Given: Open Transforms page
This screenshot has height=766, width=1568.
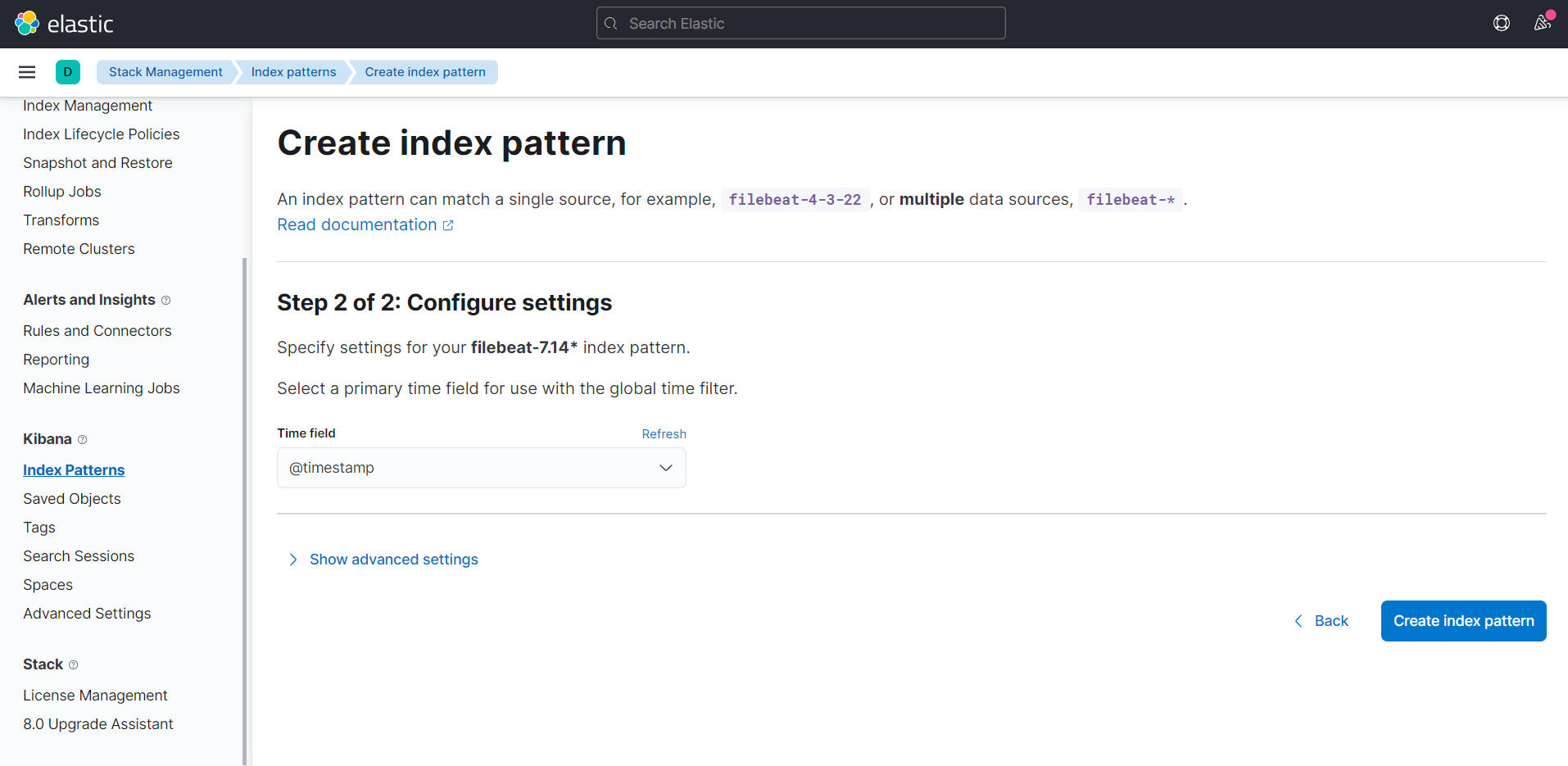Looking at the screenshot, I should point(61,220).
